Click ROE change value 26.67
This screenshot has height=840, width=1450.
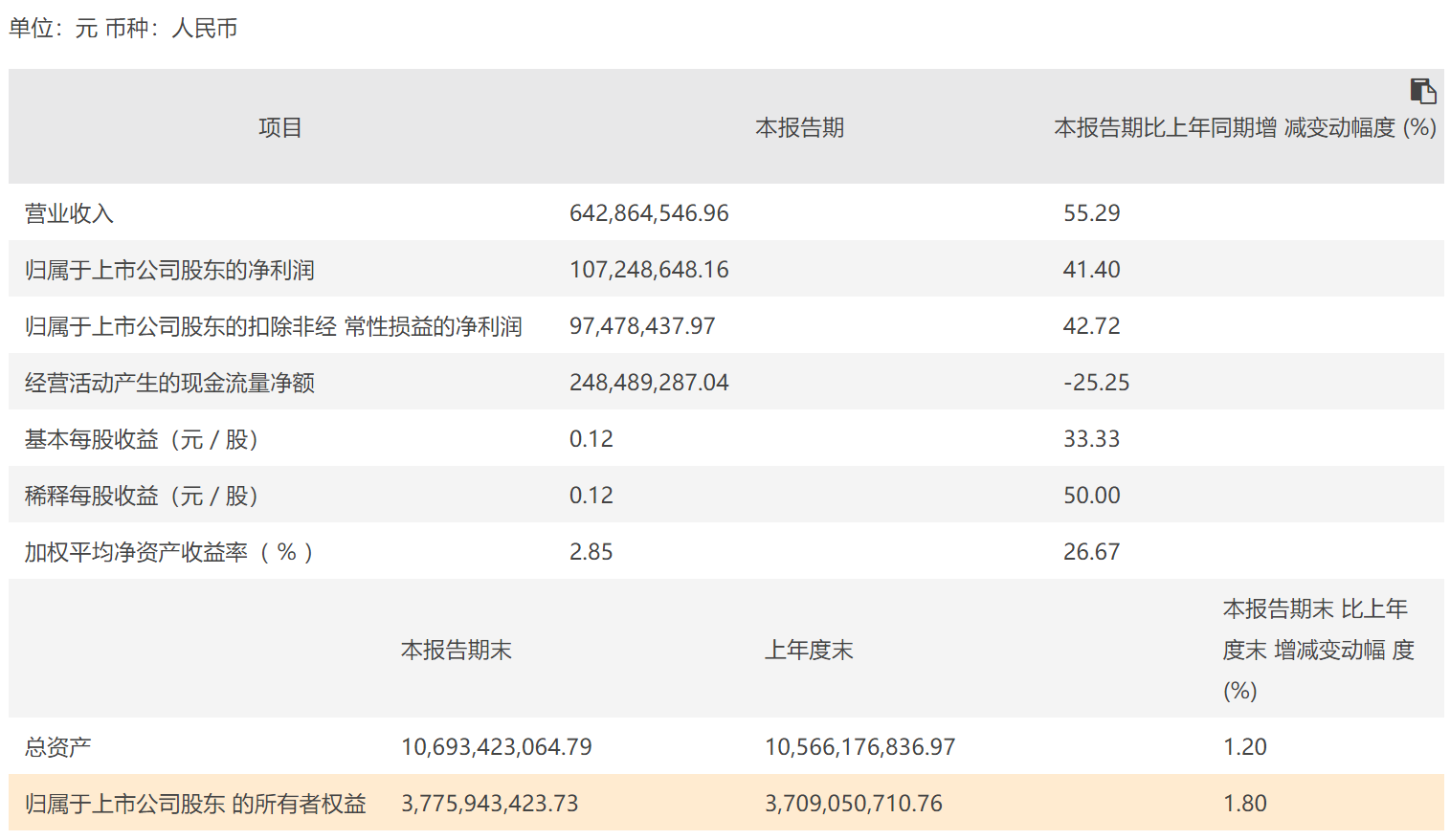pyautogui.click(x=1092, y=551)
